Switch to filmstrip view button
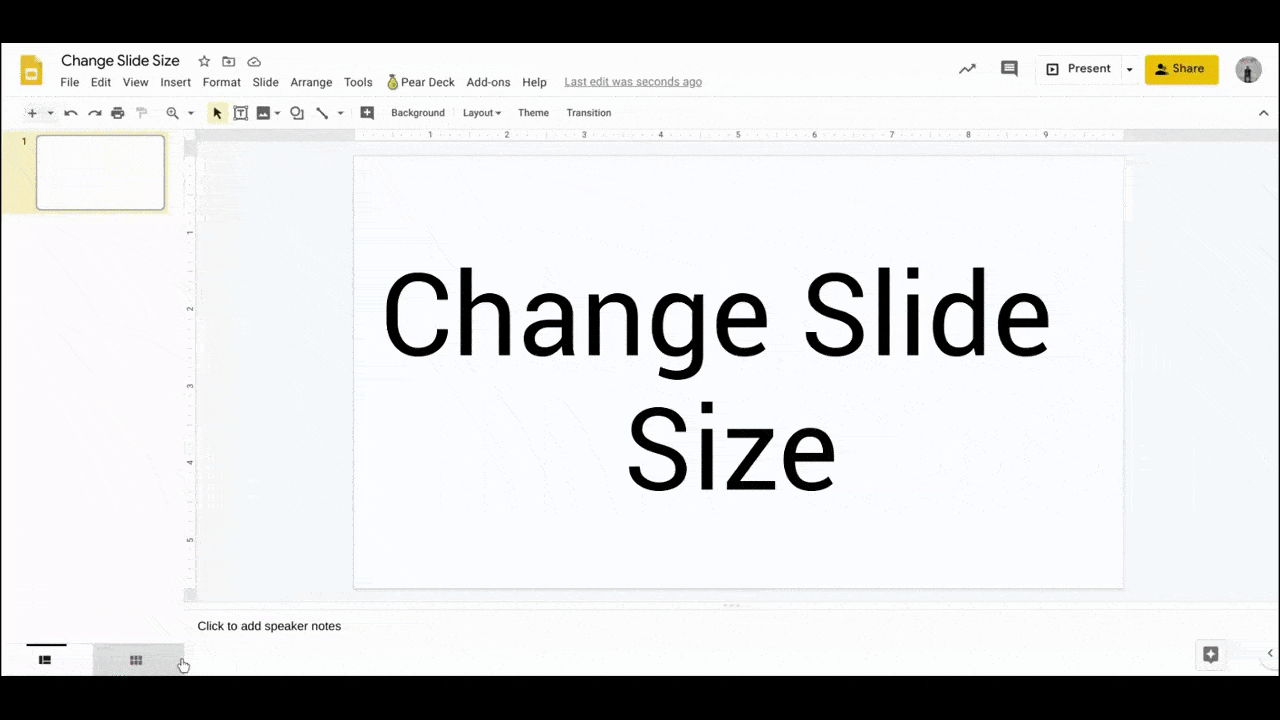 tap(45, 660)
